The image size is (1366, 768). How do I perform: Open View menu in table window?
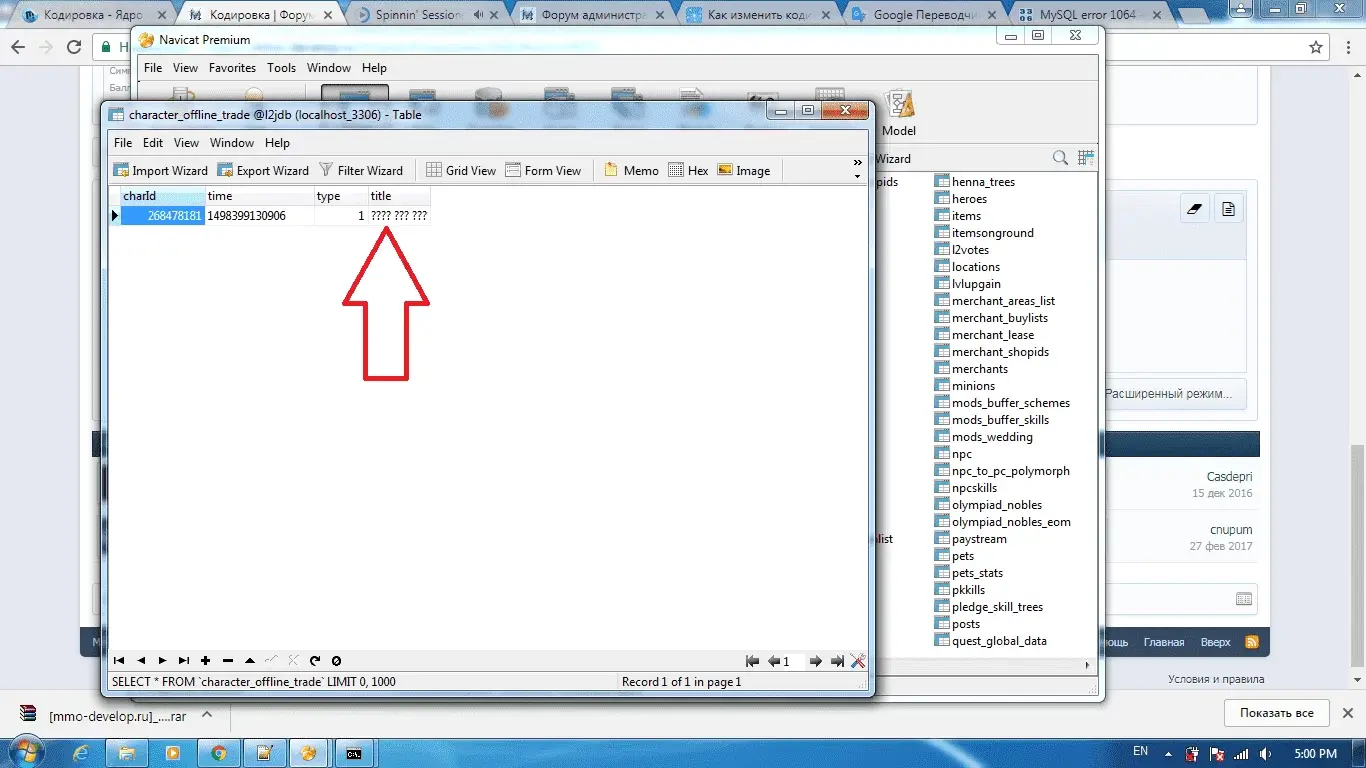[186, 143]
